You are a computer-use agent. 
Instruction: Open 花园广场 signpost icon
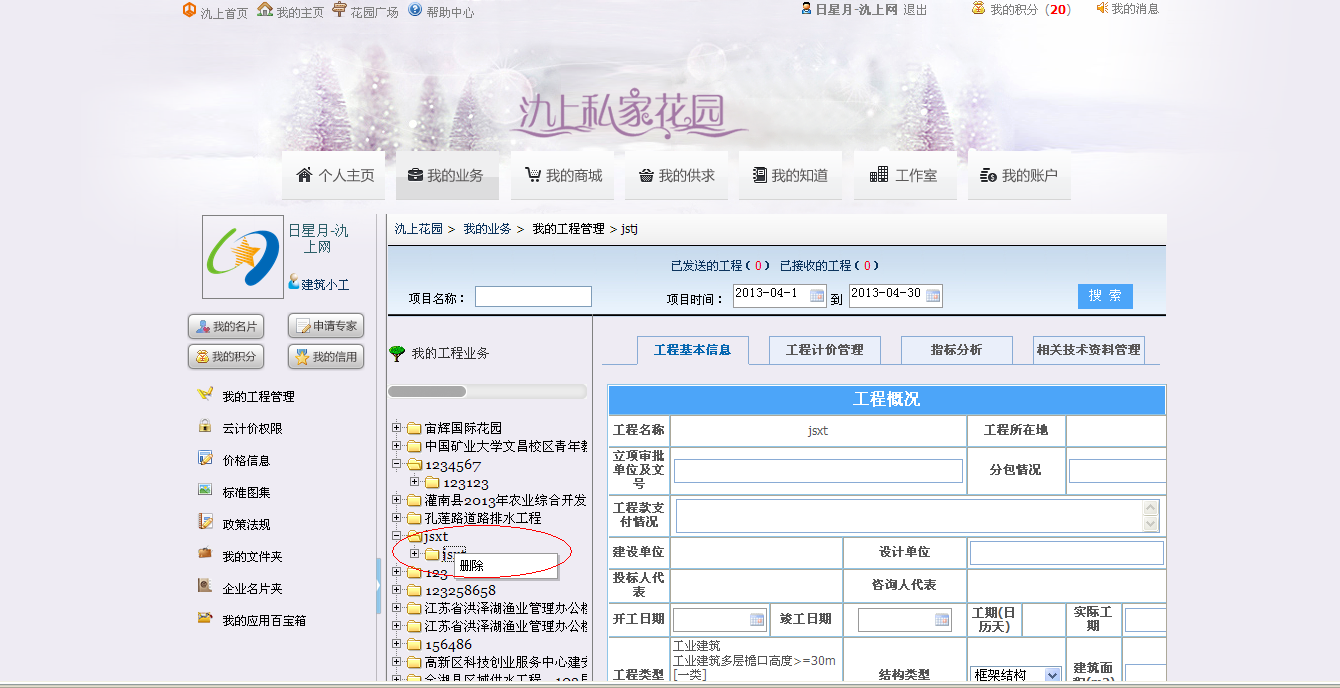coord(340,10)
